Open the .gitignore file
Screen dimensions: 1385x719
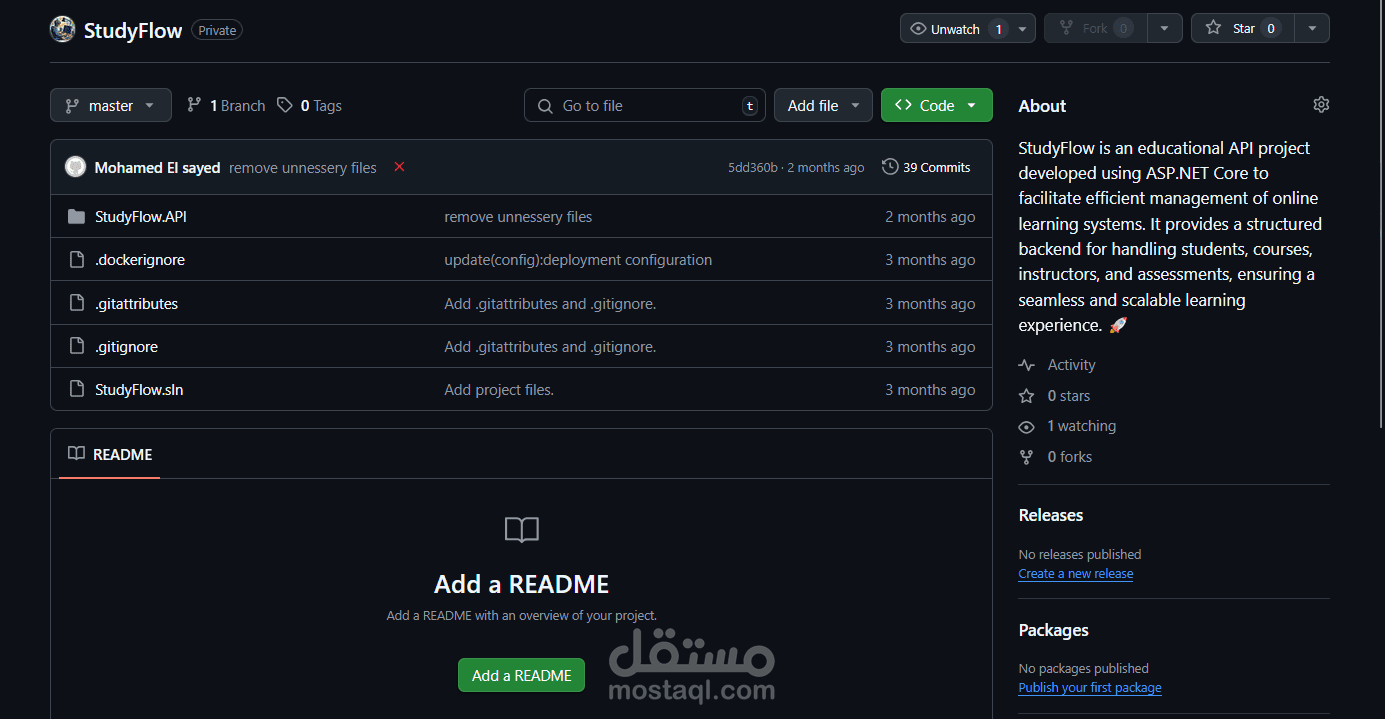pos(126,347)
